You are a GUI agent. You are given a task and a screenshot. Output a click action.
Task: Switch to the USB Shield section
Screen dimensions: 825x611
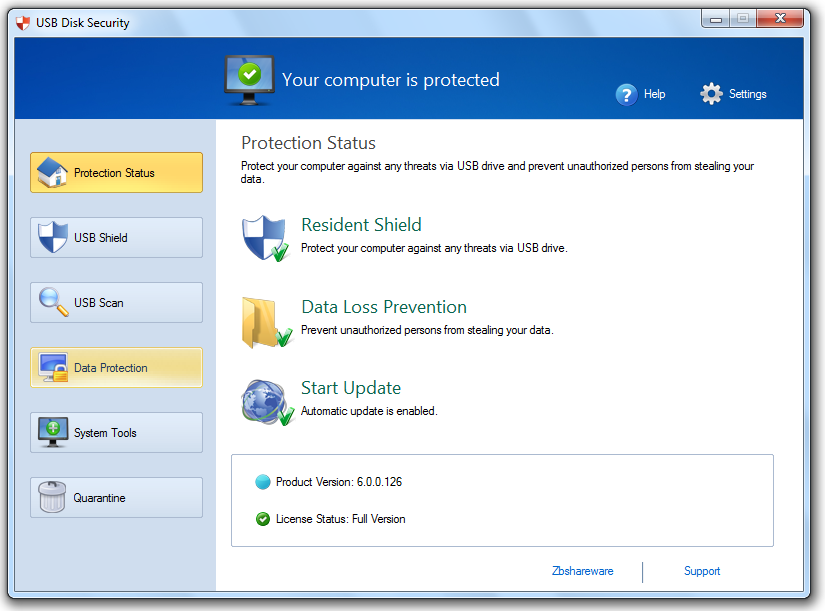pyautogui.click(x=116, y=237)
